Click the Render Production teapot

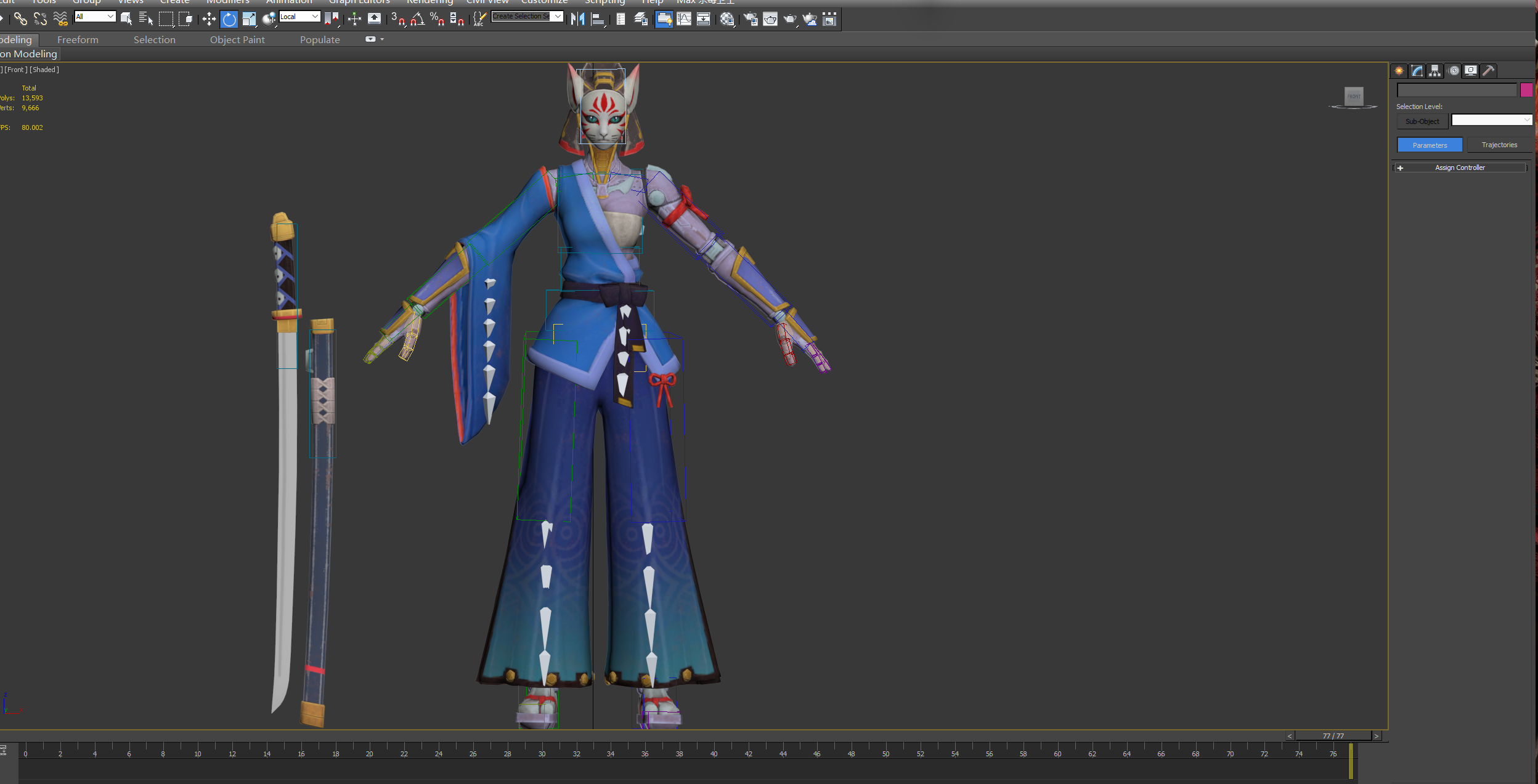tap(790, 19)
